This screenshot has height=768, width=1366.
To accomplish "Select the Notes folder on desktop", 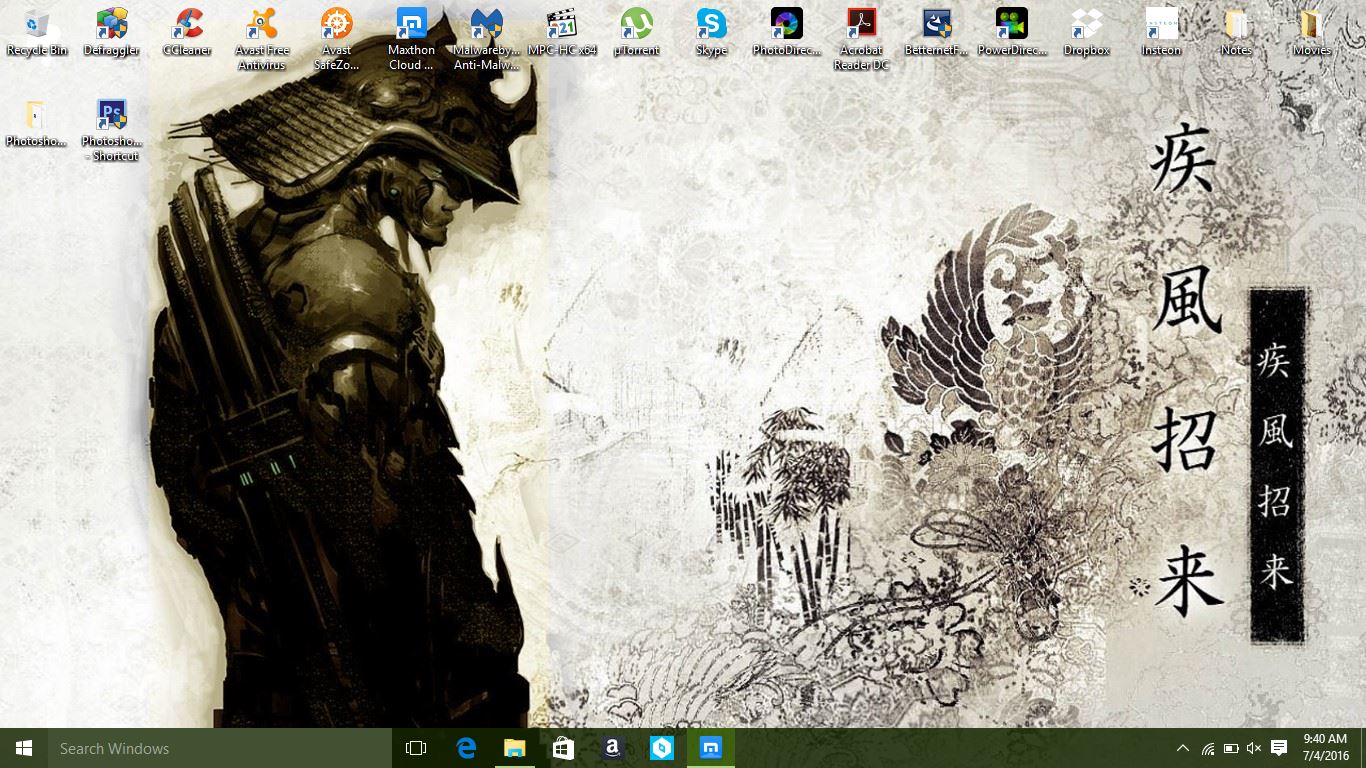I will [1236, 32].
